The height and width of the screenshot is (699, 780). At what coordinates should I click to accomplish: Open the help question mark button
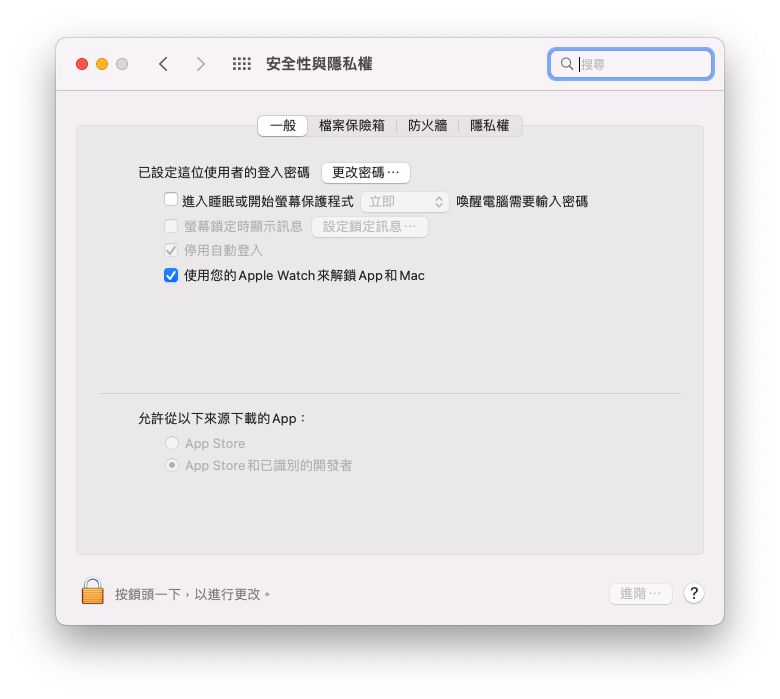click(693, 593)
